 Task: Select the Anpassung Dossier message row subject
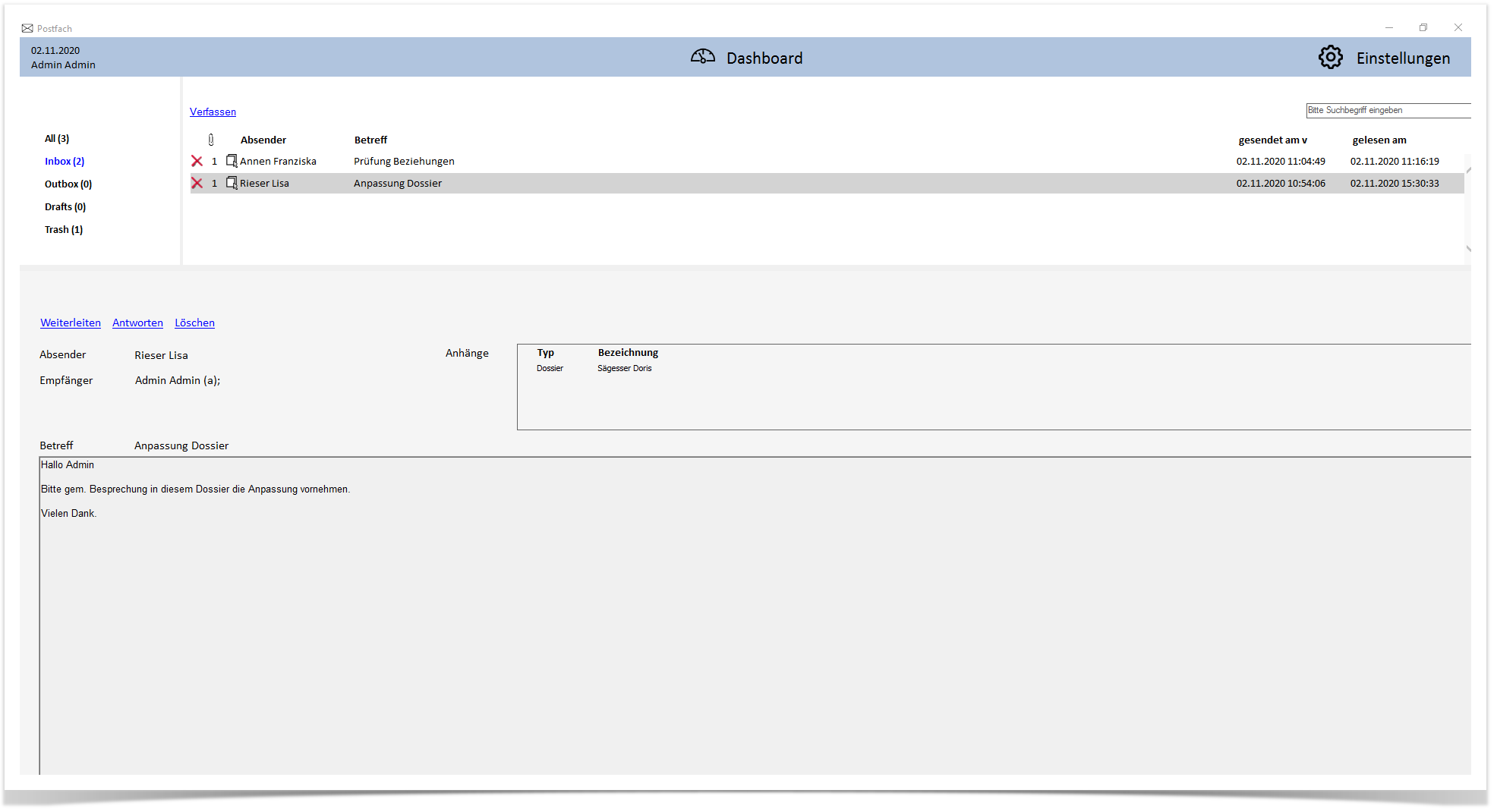coord(397,184)
